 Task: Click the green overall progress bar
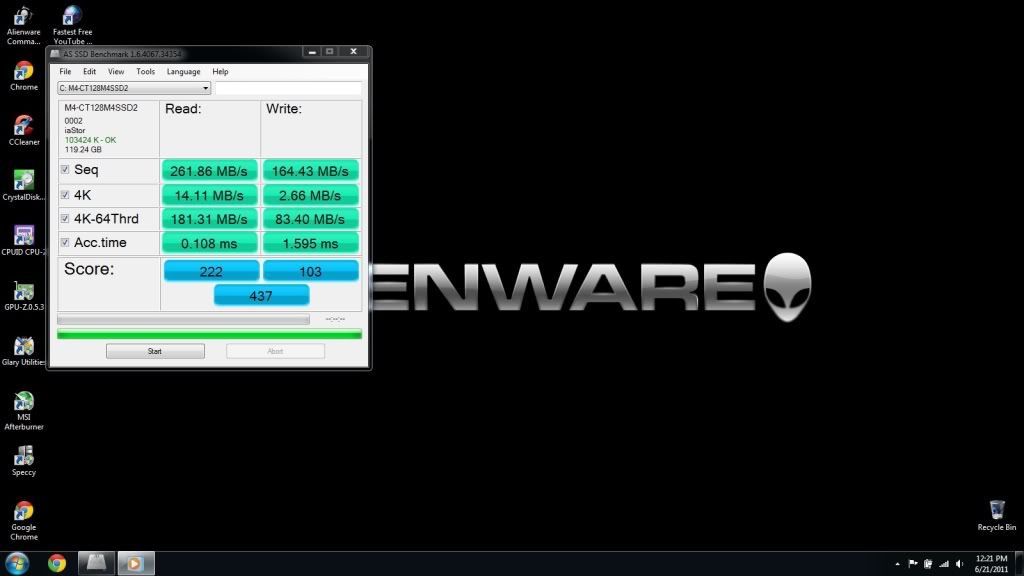tap(209, 334)
